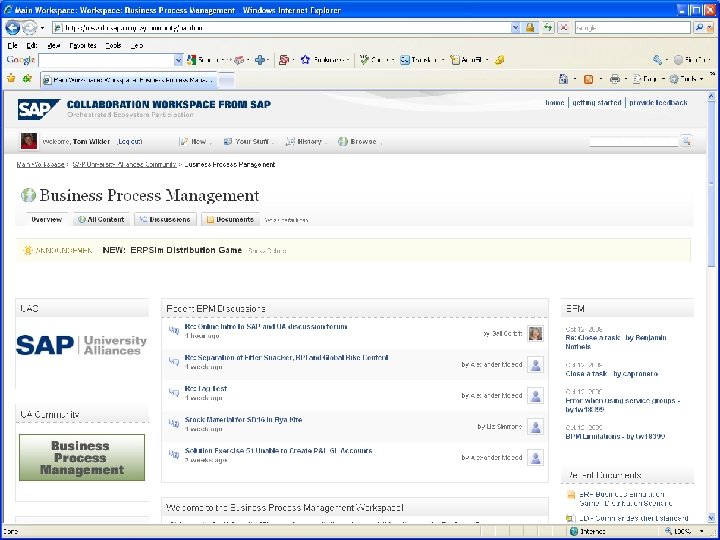Switch to the Discussions tab

(165, 219)
